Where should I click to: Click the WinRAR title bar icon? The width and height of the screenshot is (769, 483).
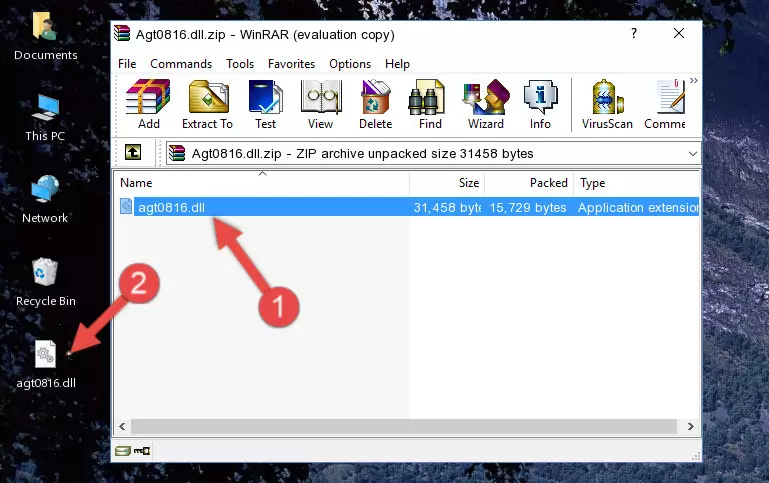pyautogui.click(x=122, y=33)
